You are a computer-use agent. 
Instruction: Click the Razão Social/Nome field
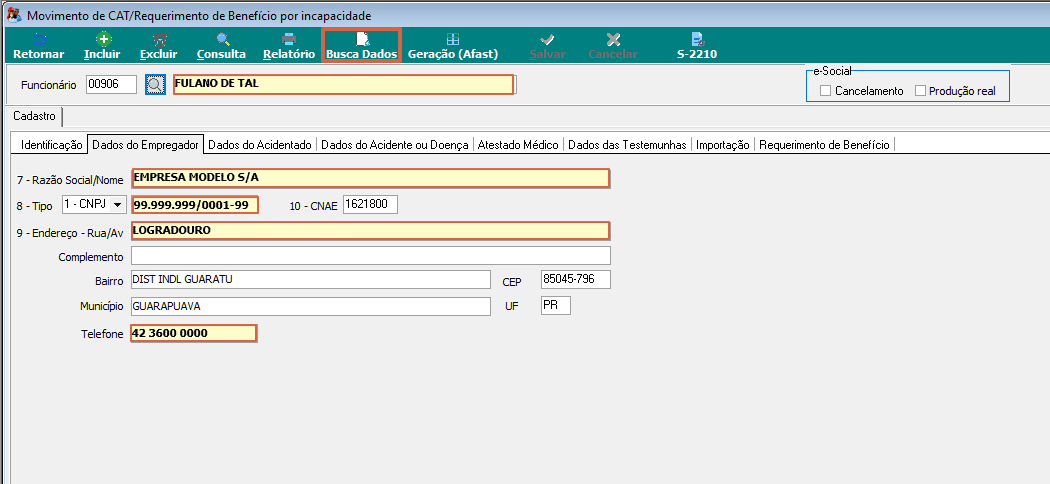(370, 178)
